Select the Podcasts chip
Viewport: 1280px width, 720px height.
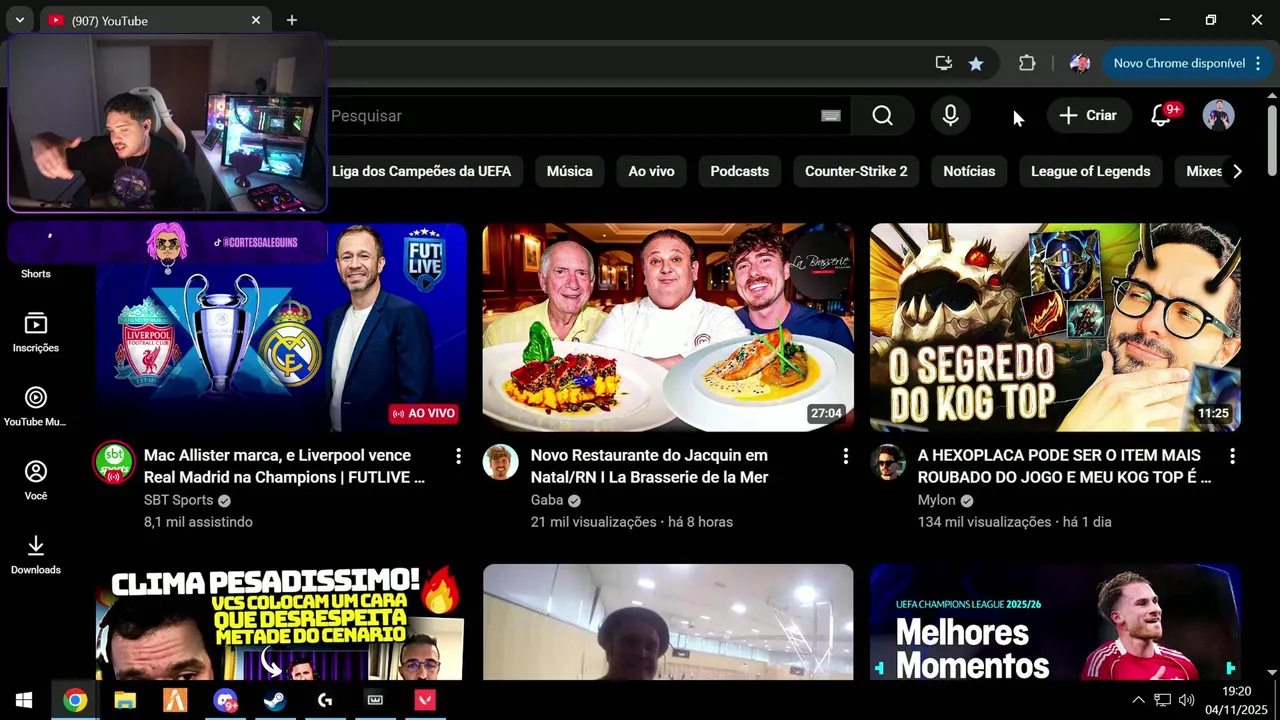click(739, 171)
